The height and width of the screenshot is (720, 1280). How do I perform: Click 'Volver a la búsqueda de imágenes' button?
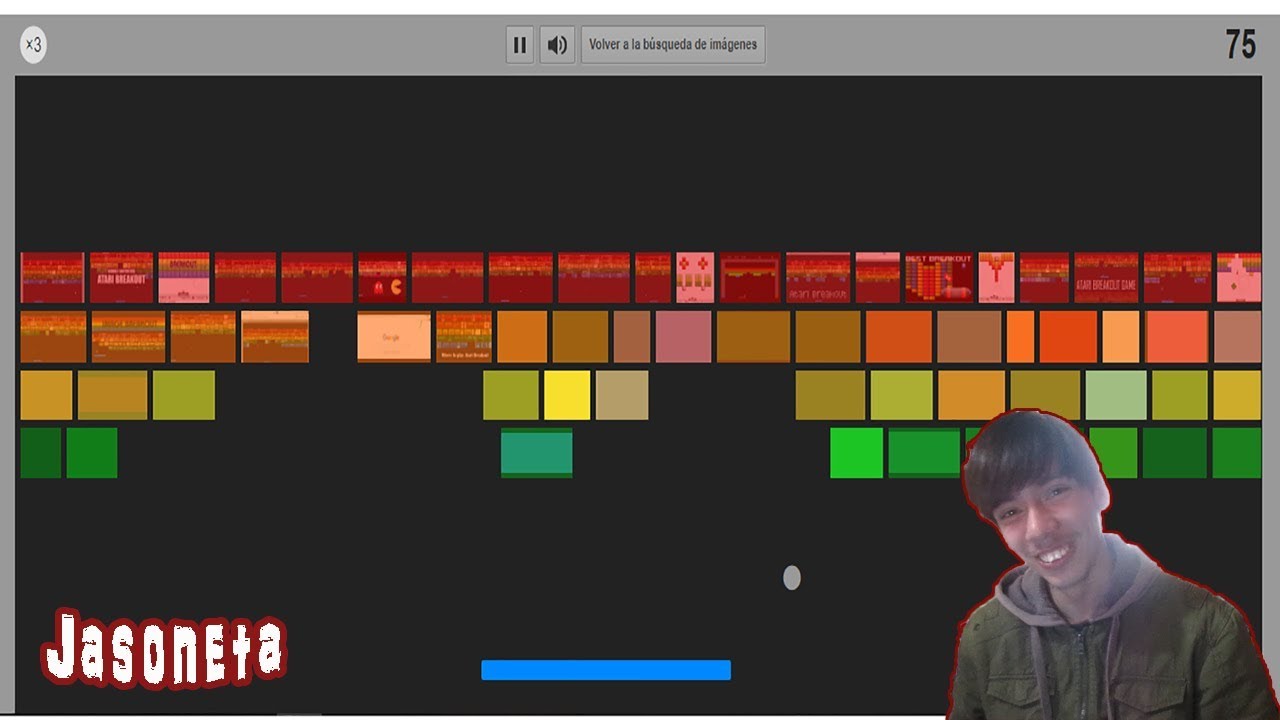673,45
